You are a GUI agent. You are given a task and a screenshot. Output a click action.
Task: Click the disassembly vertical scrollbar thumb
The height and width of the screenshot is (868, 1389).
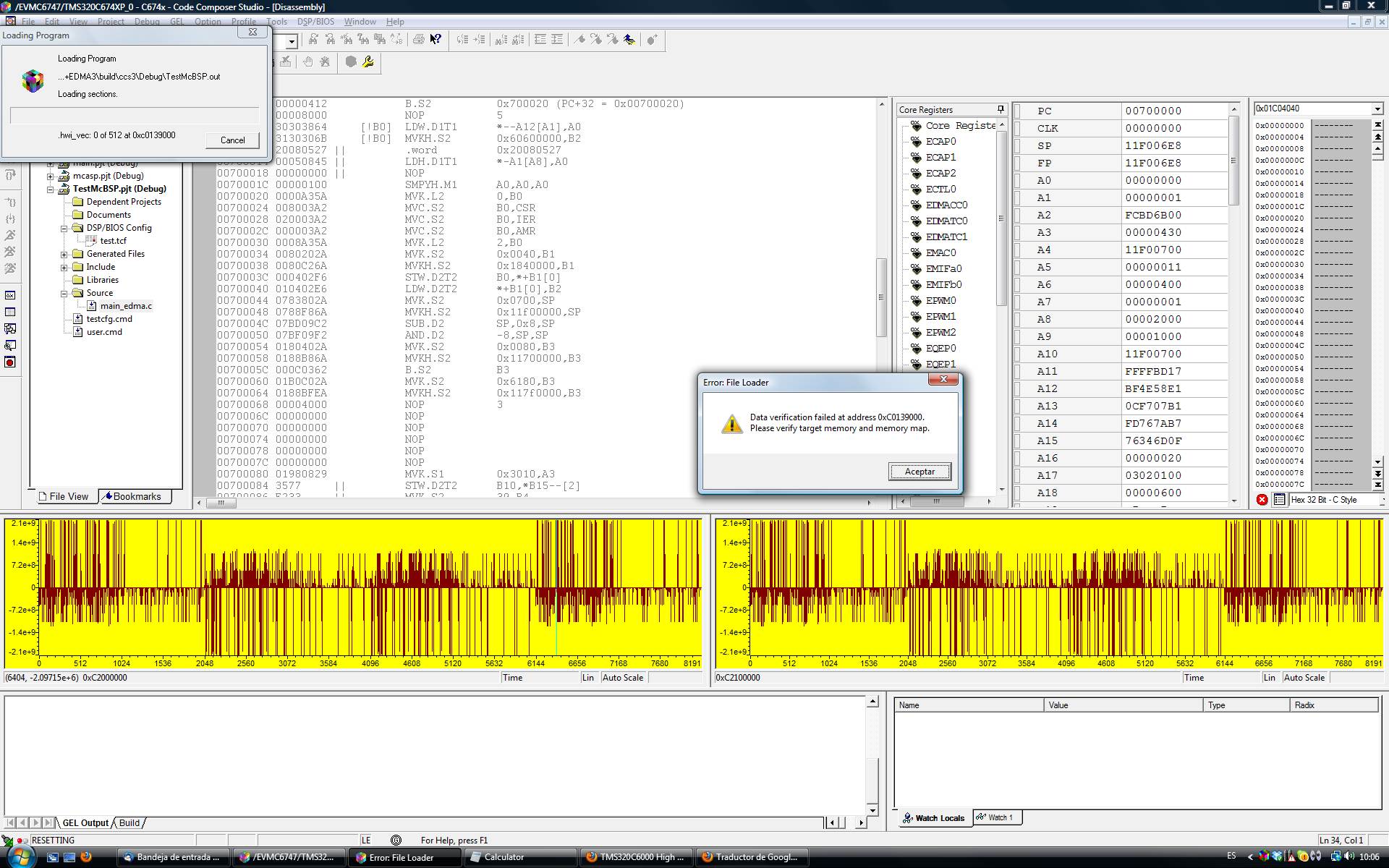[x=881, y=297]
